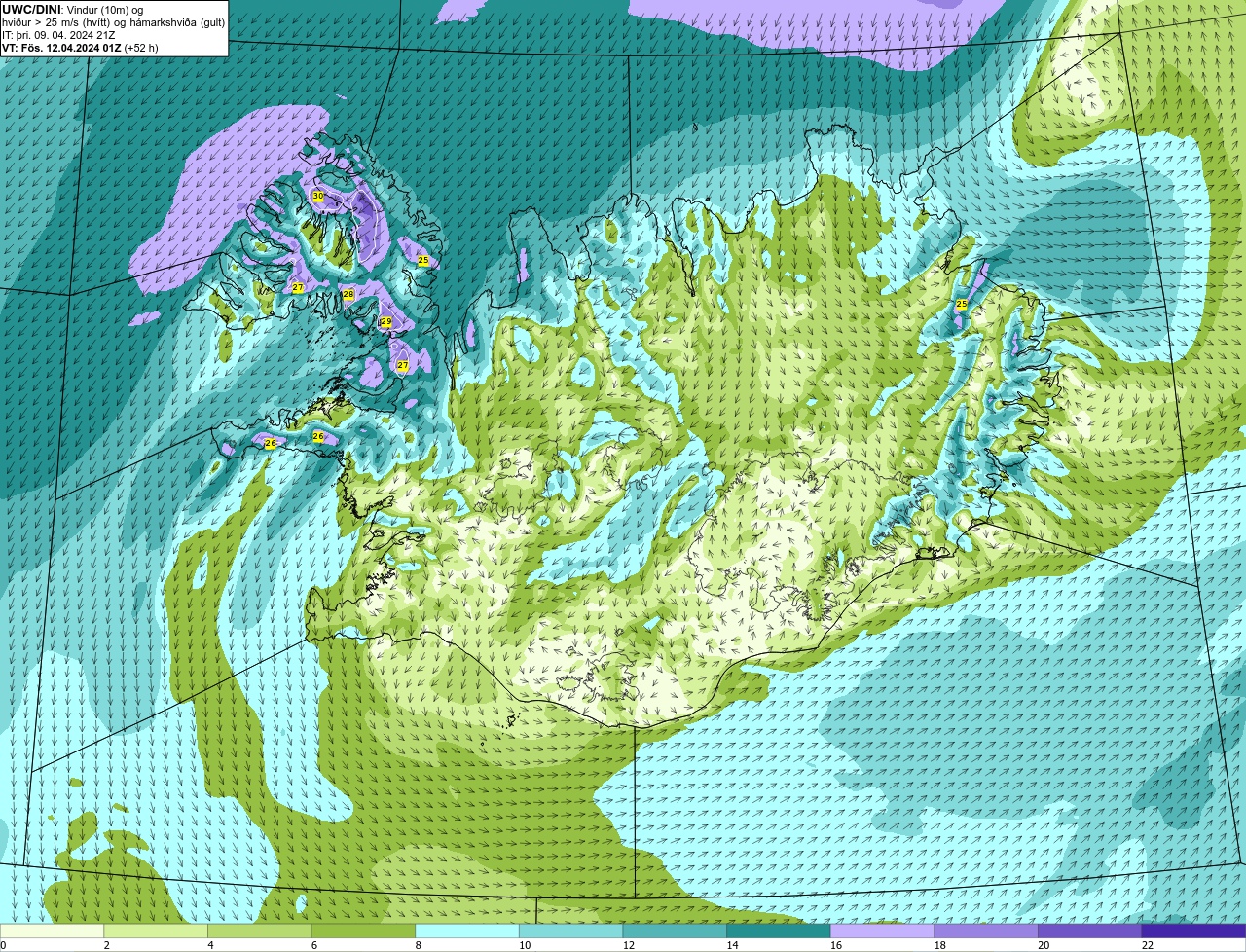Viewport: 1246px width, 952px height.
Task: Click the 4–6 m/s light green legend swatch
Action: click(260, 931)
